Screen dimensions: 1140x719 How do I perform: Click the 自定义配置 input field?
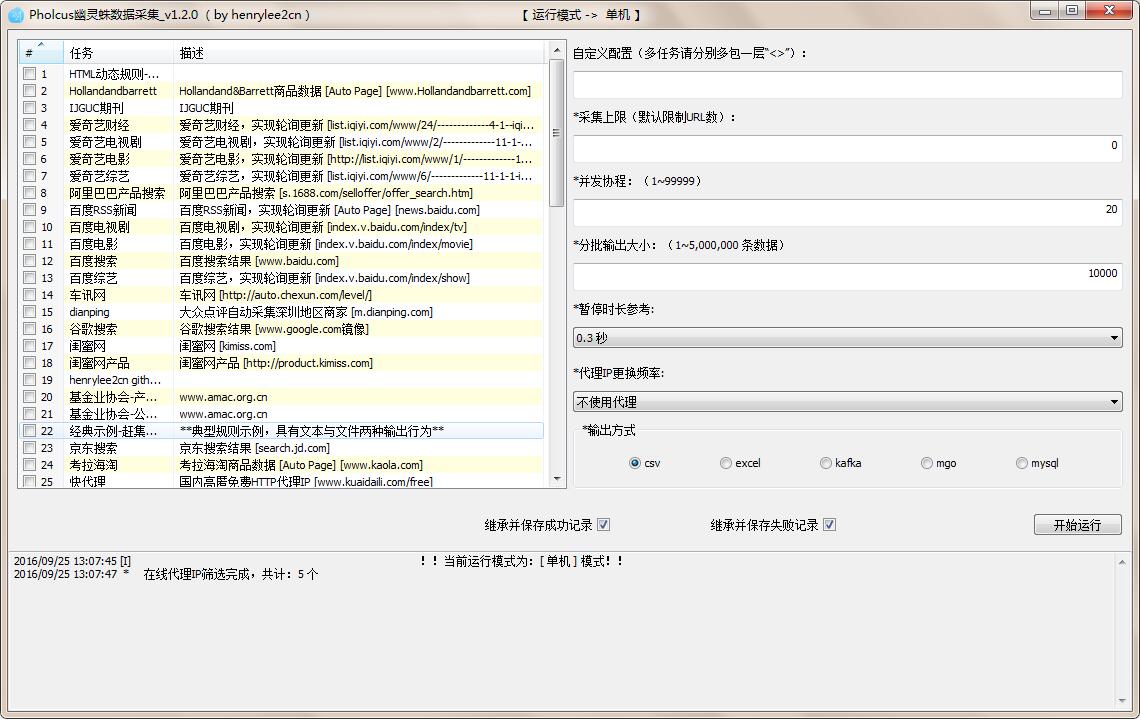[x=847, y=85]
